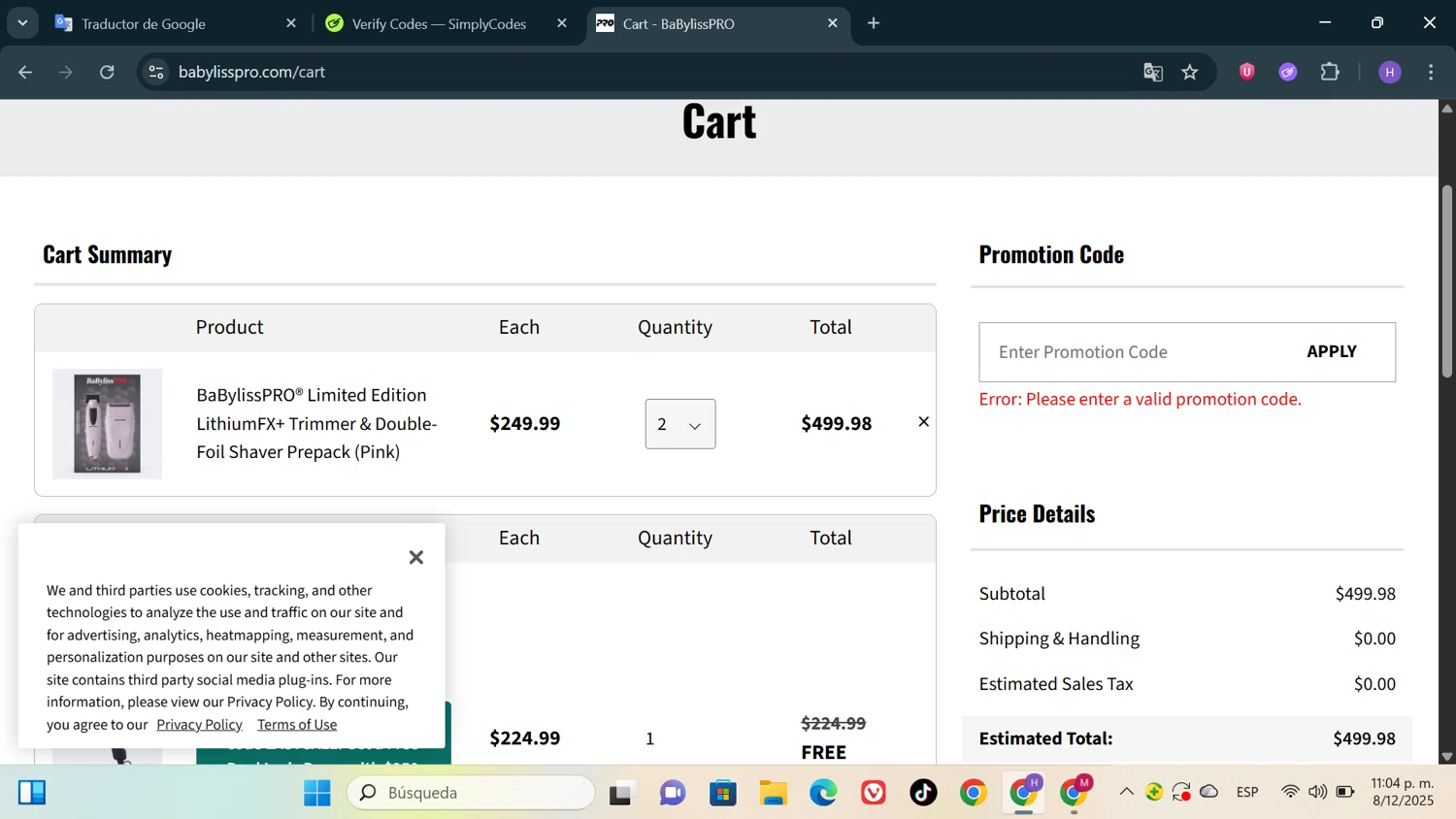
Task: Select the $249.99 each price
Action: [525, 423]
